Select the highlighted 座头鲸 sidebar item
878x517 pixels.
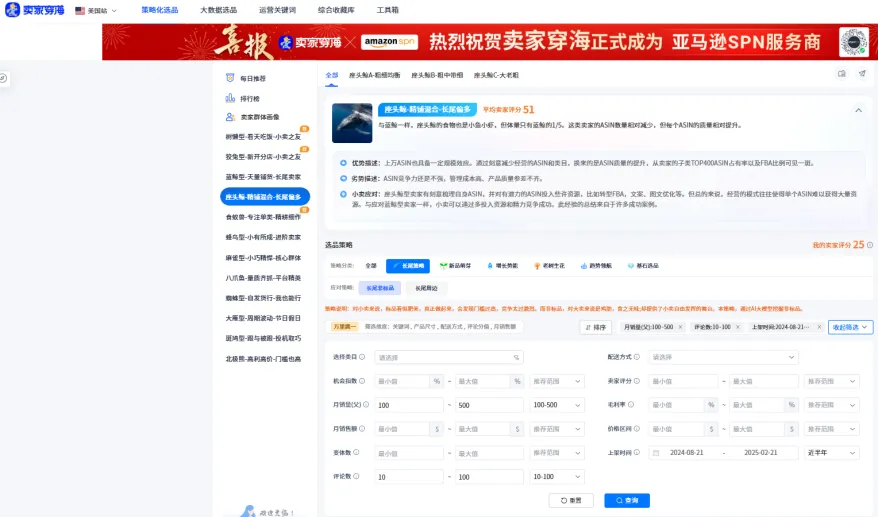(265, 197)
